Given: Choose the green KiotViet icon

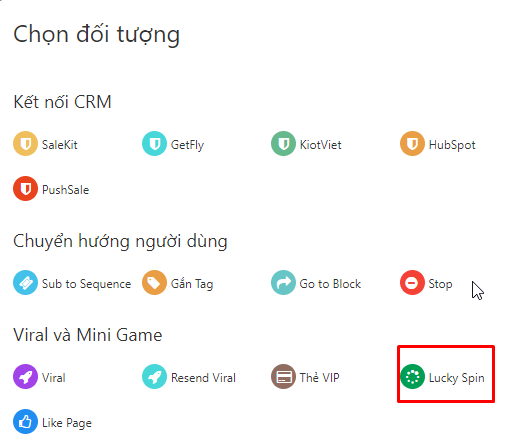Looking at the screenshot, I should coord(283,144).
